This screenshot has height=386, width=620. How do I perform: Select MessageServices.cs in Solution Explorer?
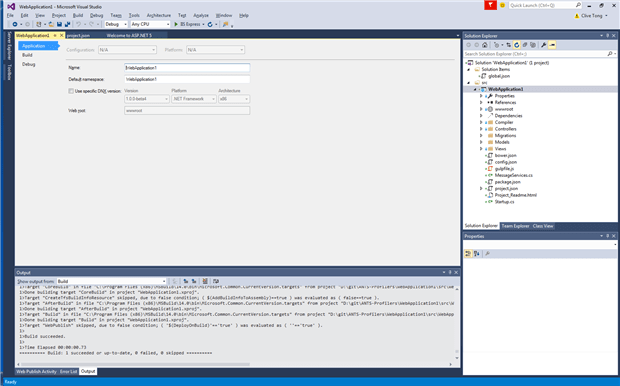pyautogui.click(x=514, y=175)
